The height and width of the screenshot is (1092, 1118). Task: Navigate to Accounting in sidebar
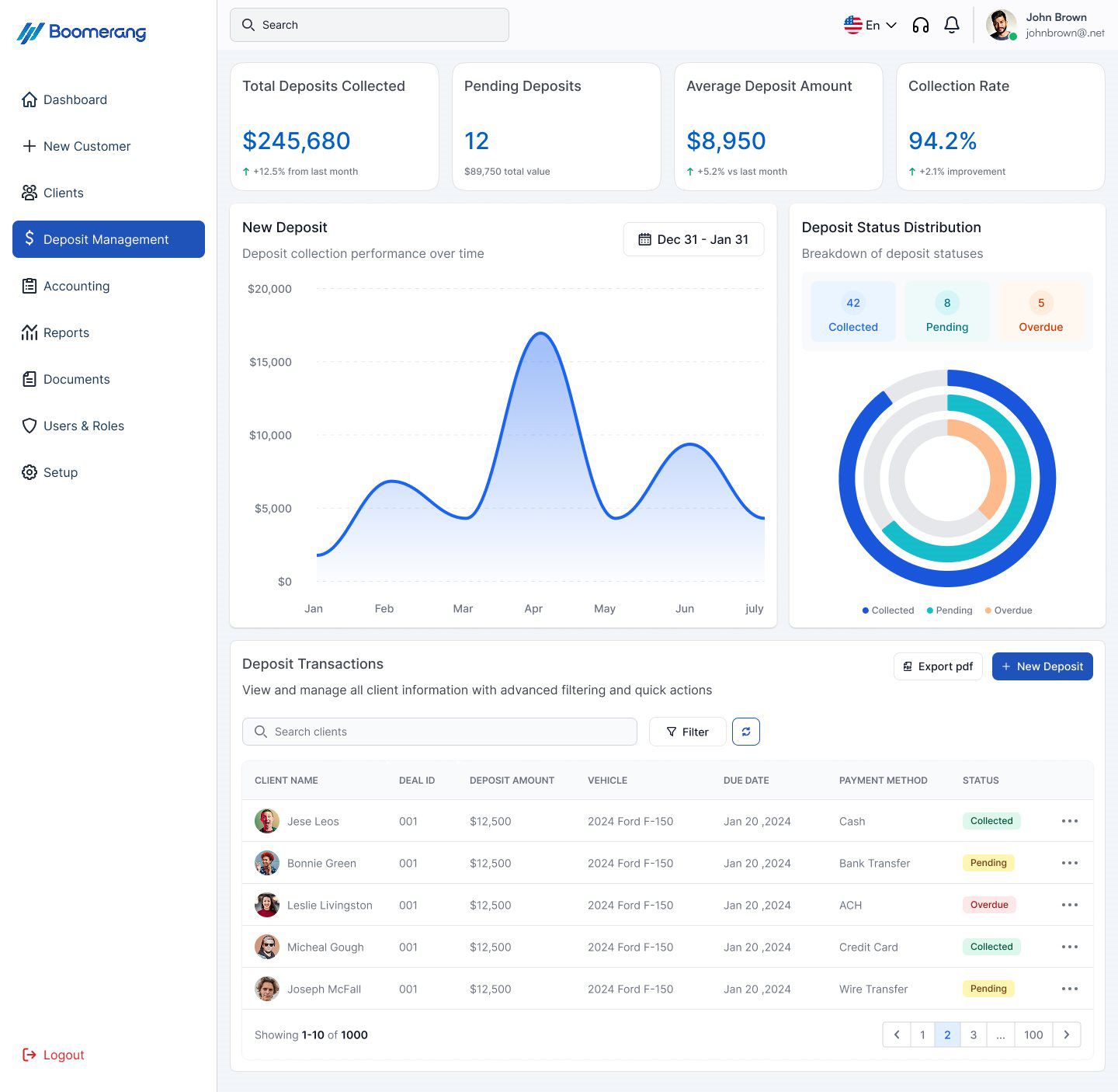click(76, 286)
